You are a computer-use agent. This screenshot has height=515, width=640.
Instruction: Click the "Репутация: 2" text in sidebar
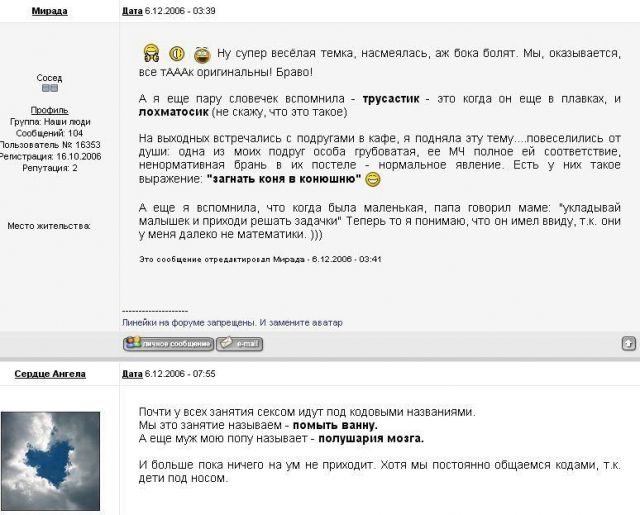[x=49, y=168]
